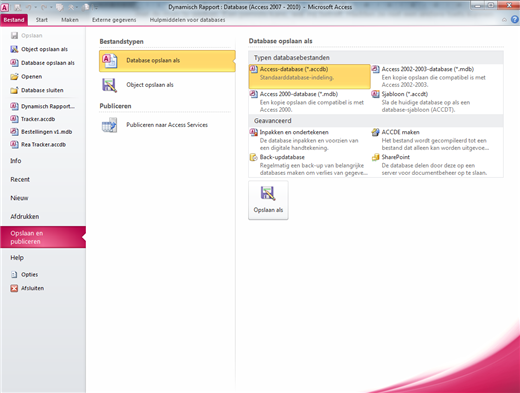Click Afsluiten label
Screen dimensions: 520x393
(x=32, y=288)
